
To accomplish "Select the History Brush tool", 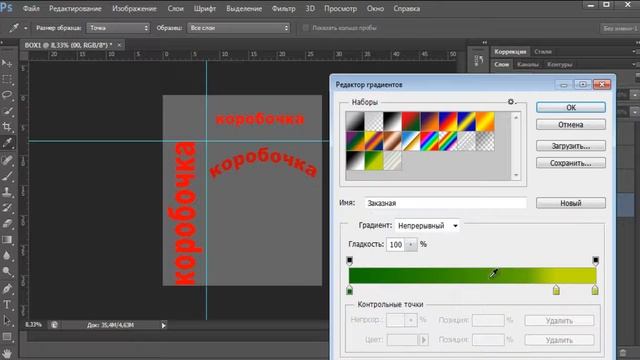I will (7, 208).
